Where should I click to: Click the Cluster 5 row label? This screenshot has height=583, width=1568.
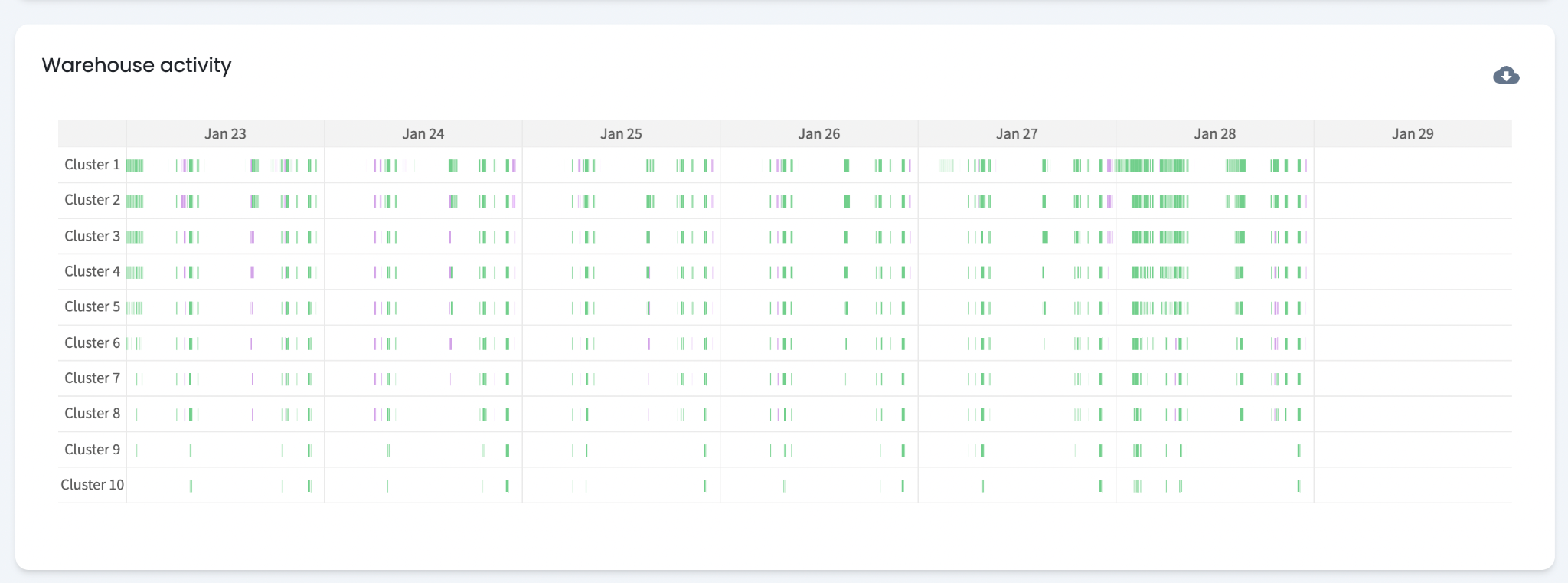click(92, 306)
